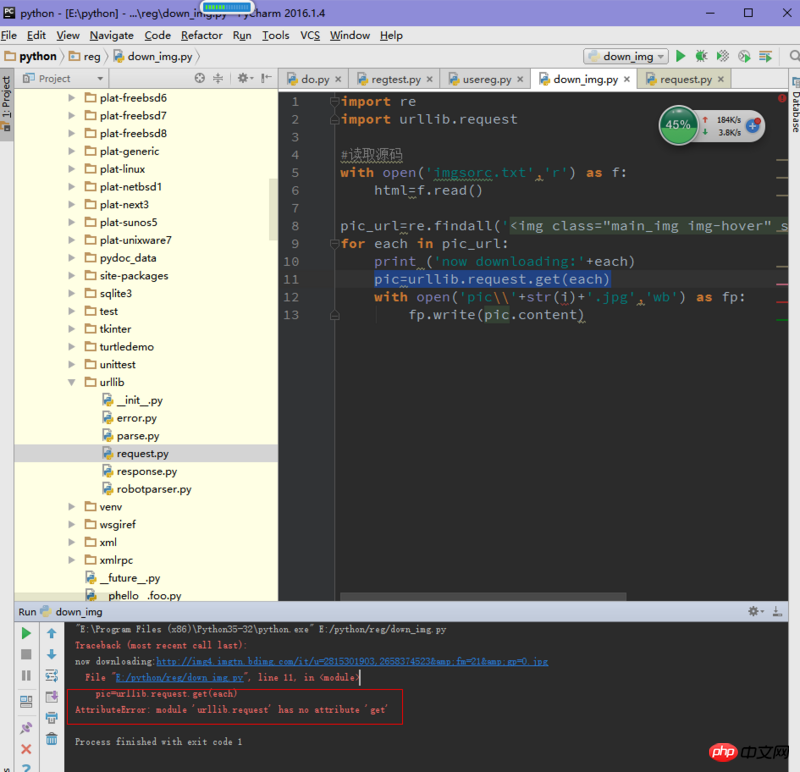Start debugging with the bug icon
This screenshot has height=772, width=800.
pos(701,57)
